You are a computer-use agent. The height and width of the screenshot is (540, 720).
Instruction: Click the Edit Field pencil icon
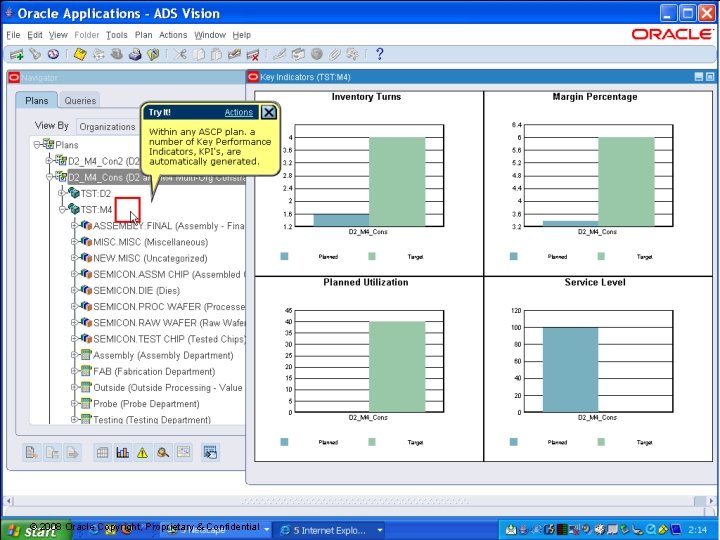(x=279, y=54)
